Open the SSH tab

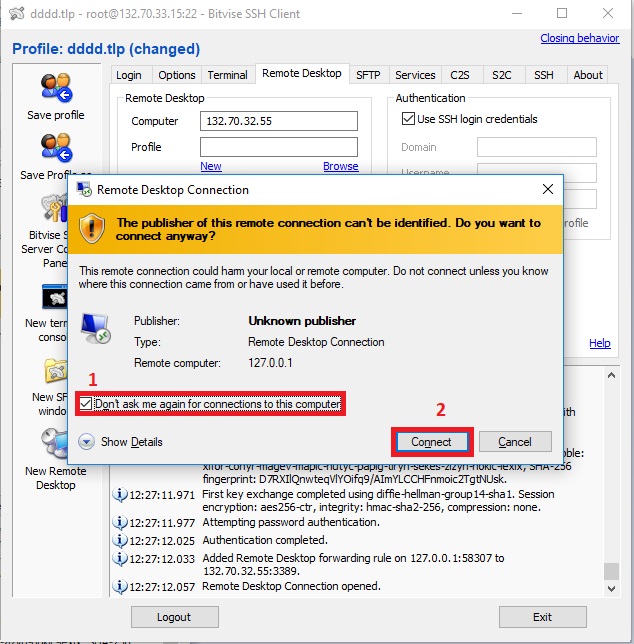[544, 75]
